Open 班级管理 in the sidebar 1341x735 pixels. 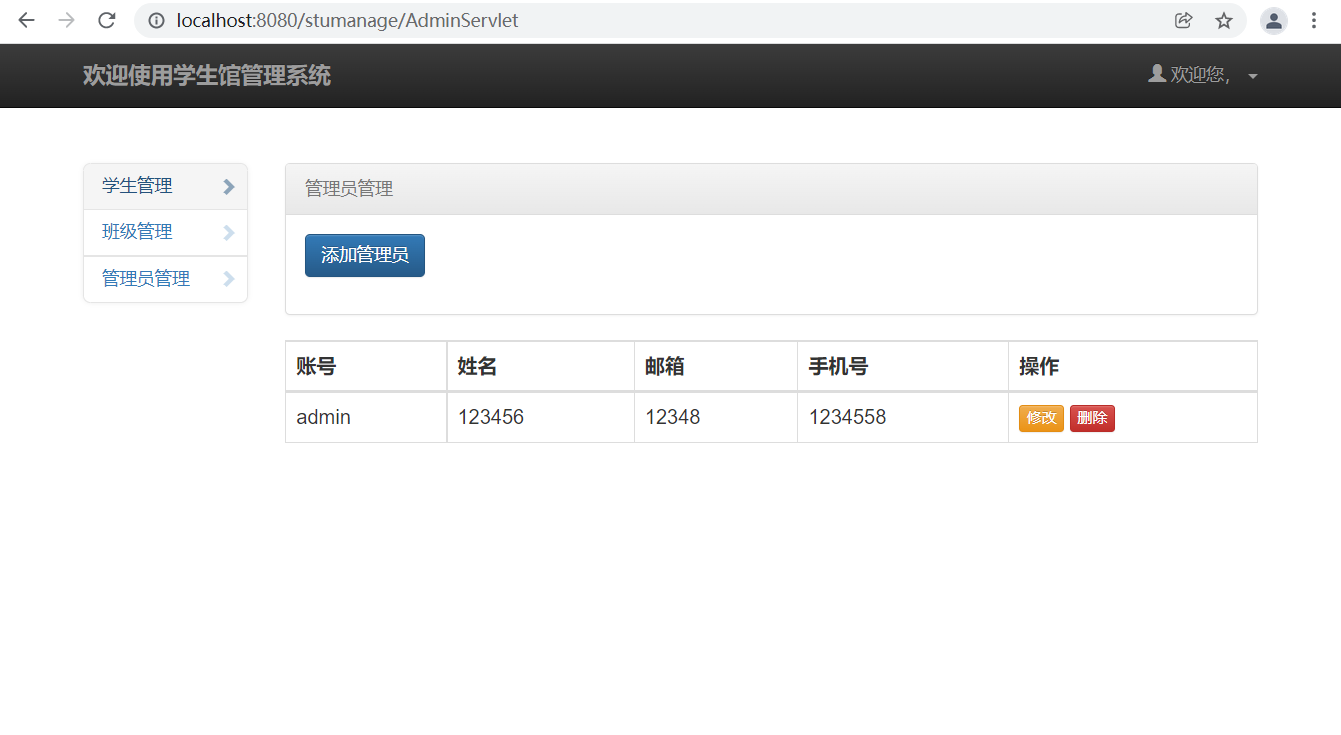137,232
